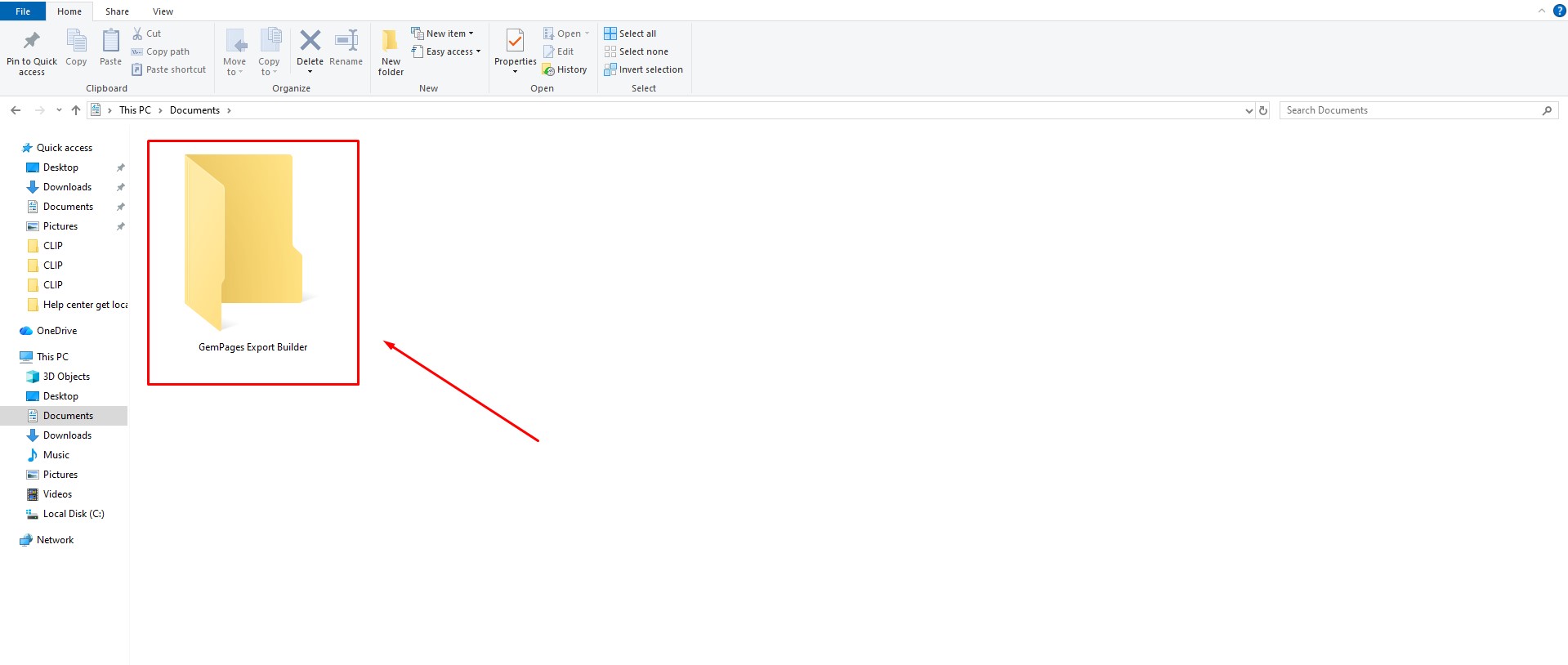
Task: Click This PC in address bar
Action: click(x=135, y=110)
